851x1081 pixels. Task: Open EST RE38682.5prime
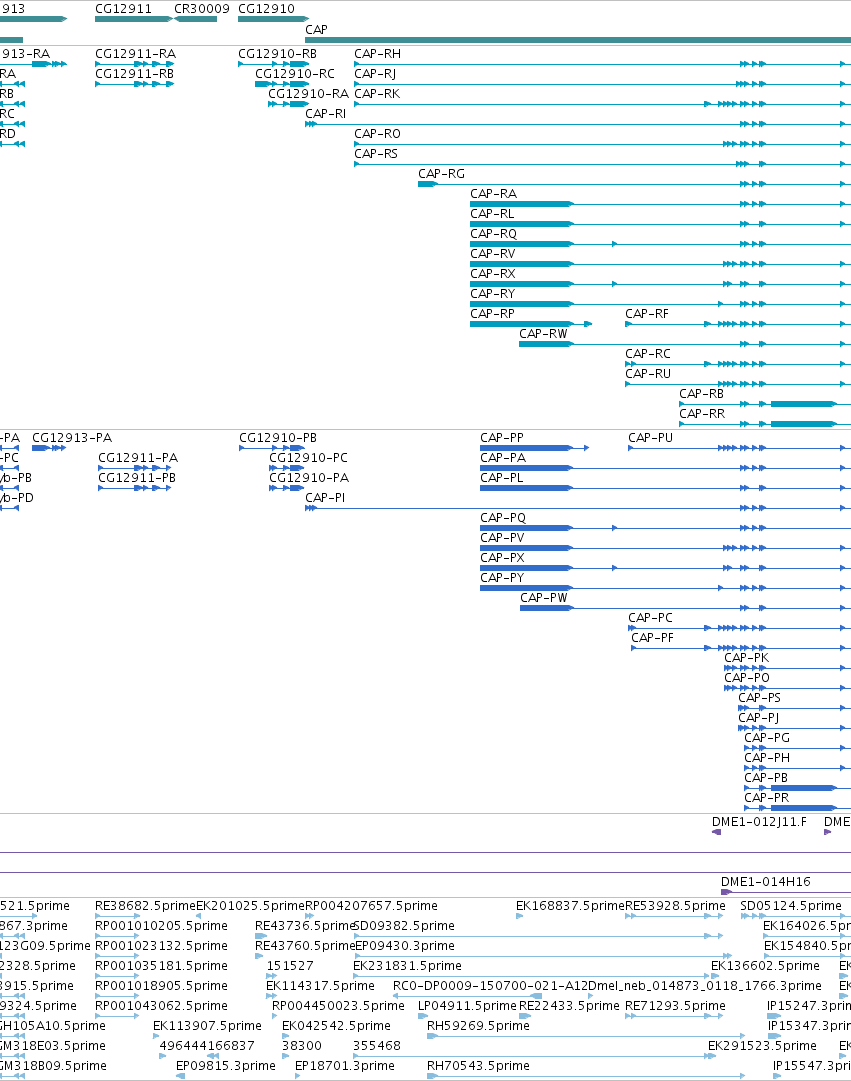point(146,906)
